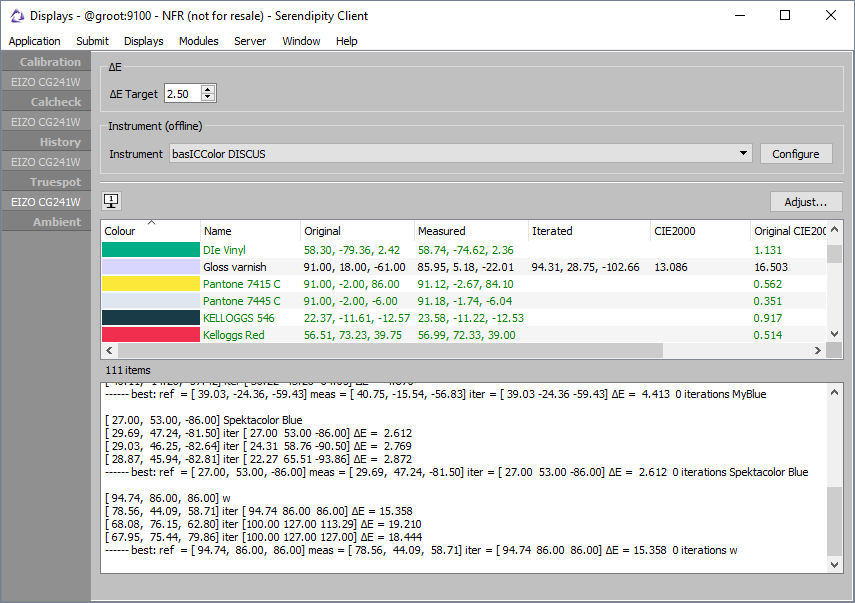Select EIZO CG241W under Calibration
Image resolution: width=855 pixels, height=603 pixels.
pyautogui.click(x=46, y=82)
